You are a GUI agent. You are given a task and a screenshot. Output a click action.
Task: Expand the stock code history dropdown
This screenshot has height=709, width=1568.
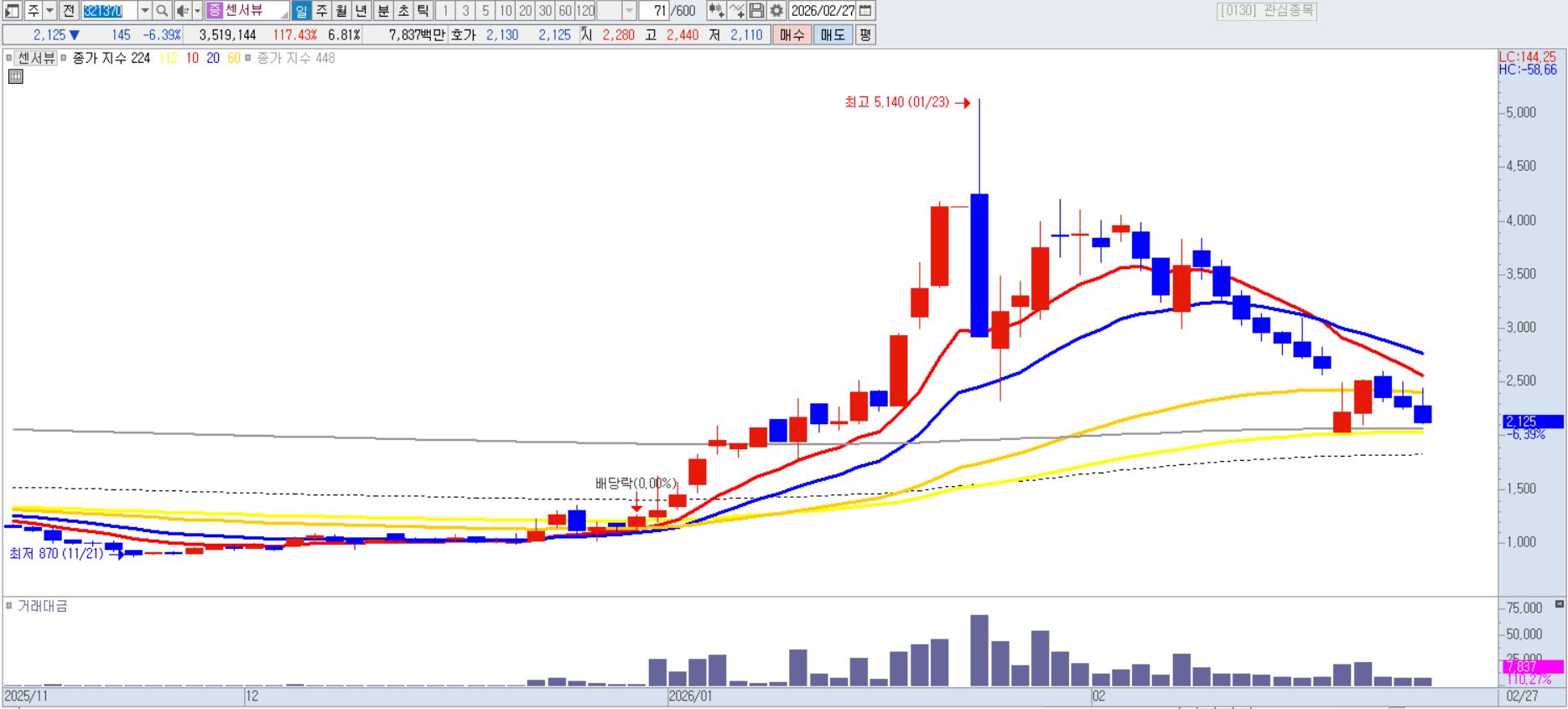point(144,11)
